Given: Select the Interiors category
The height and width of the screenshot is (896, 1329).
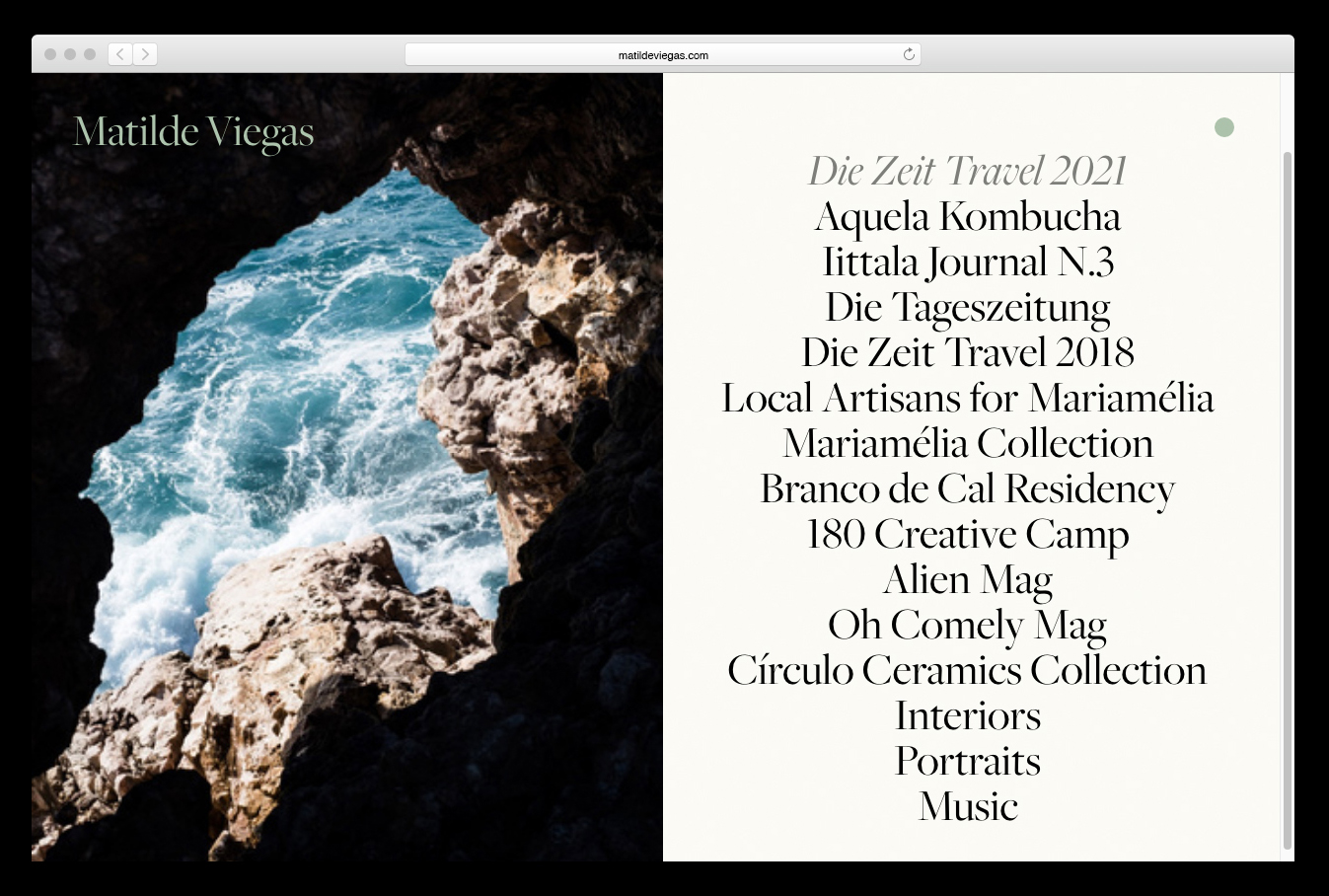Looking at the screenshot, I should (x=968, y=715).
